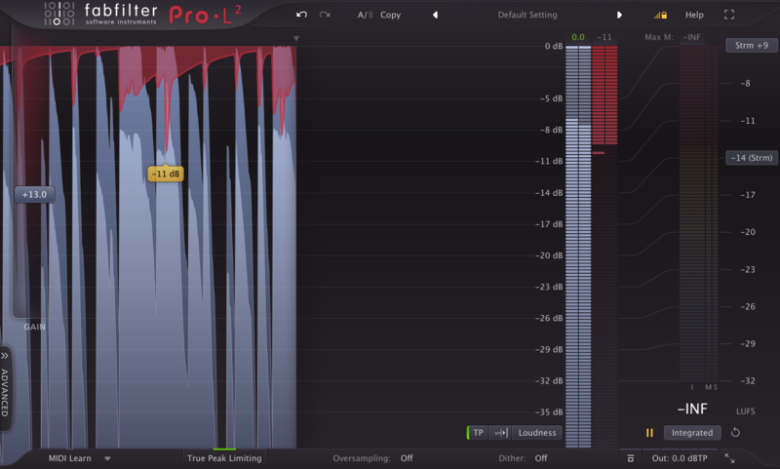The height and width of the screenshot is (469, 780).
Task: Click the 0 dB level scale label
Action: pos(554,46)
